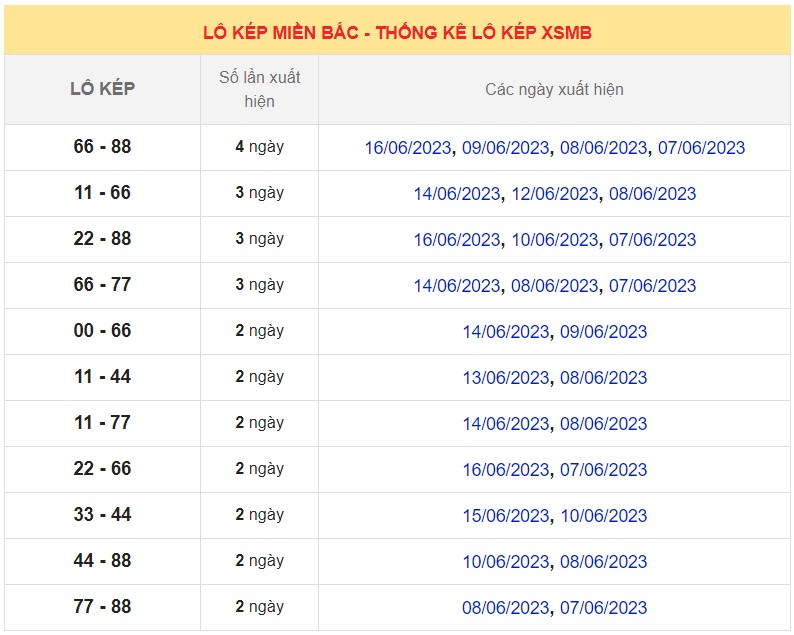This screenshot has height=635, width=794.
Task: Click the Số lần xuất hiện column header
Action: click(259, 89)
